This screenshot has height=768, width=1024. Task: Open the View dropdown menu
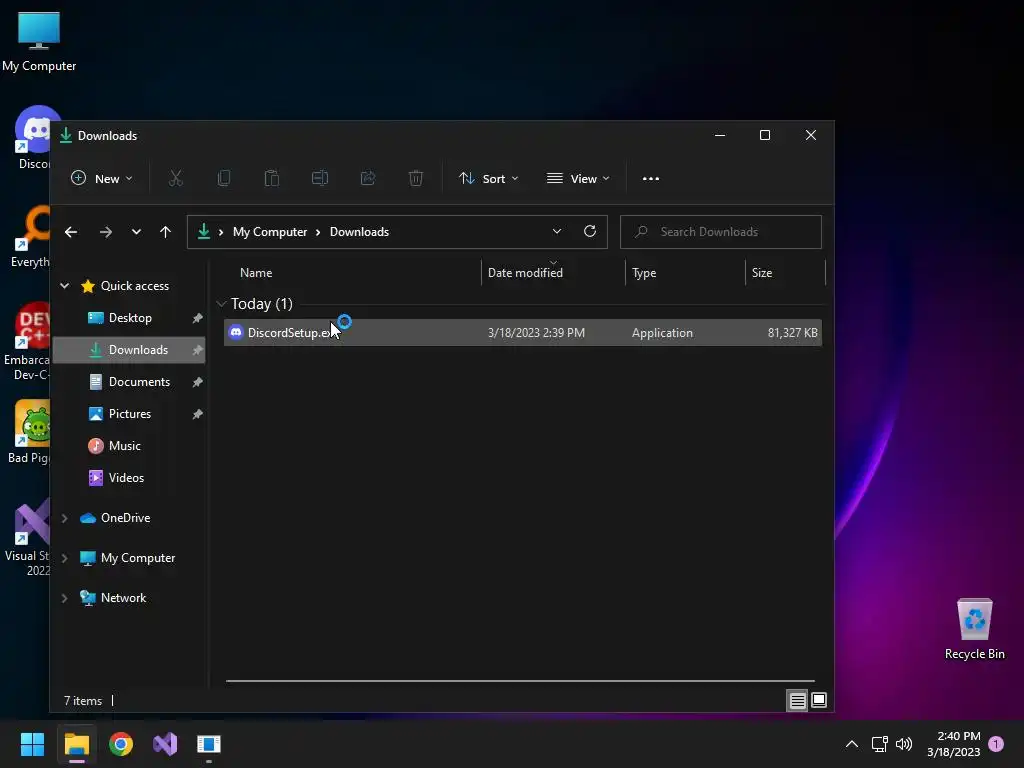pyautogui.click(x=578, y=178)
